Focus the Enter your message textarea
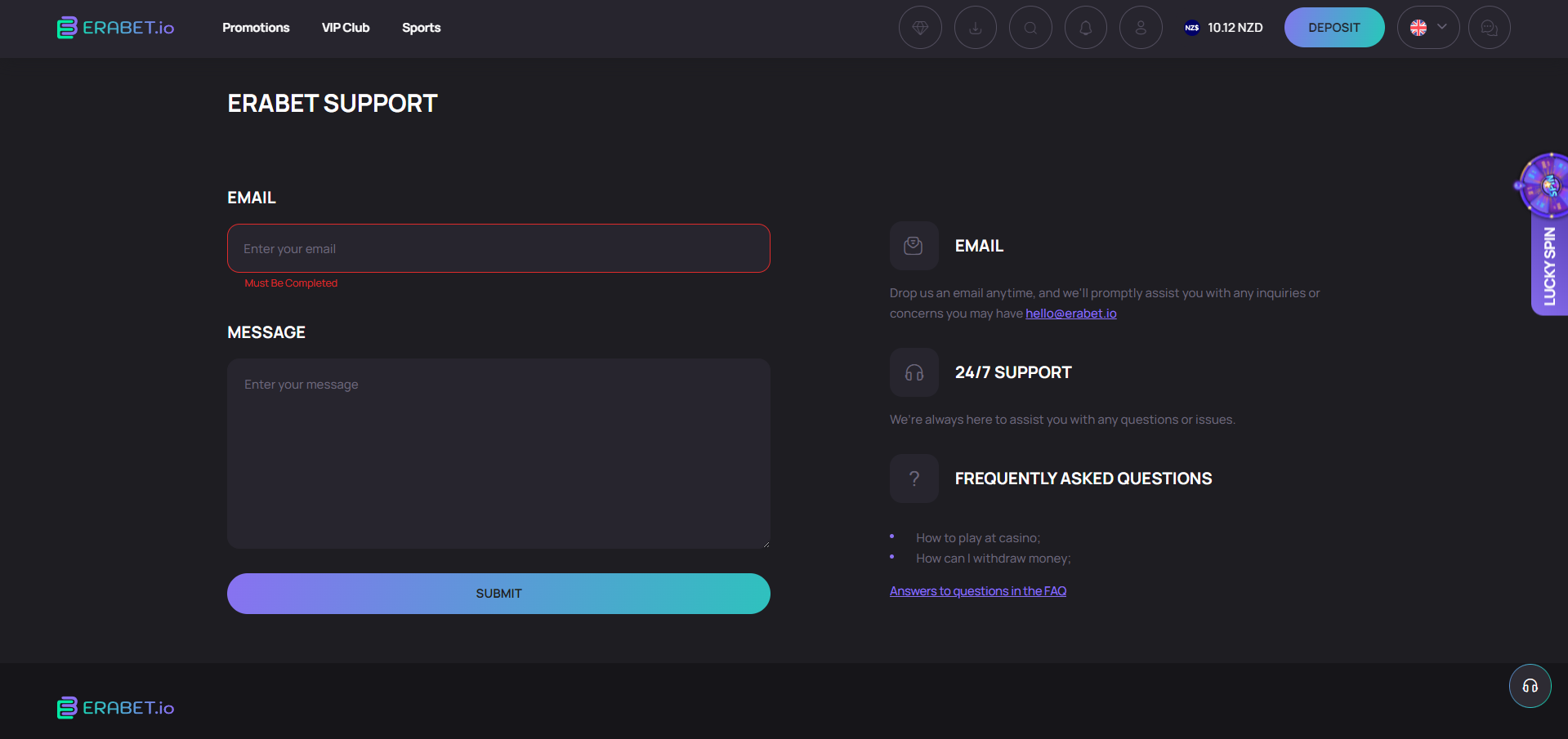The height and width of the screenshot is (739, 1568). (498, 453)
